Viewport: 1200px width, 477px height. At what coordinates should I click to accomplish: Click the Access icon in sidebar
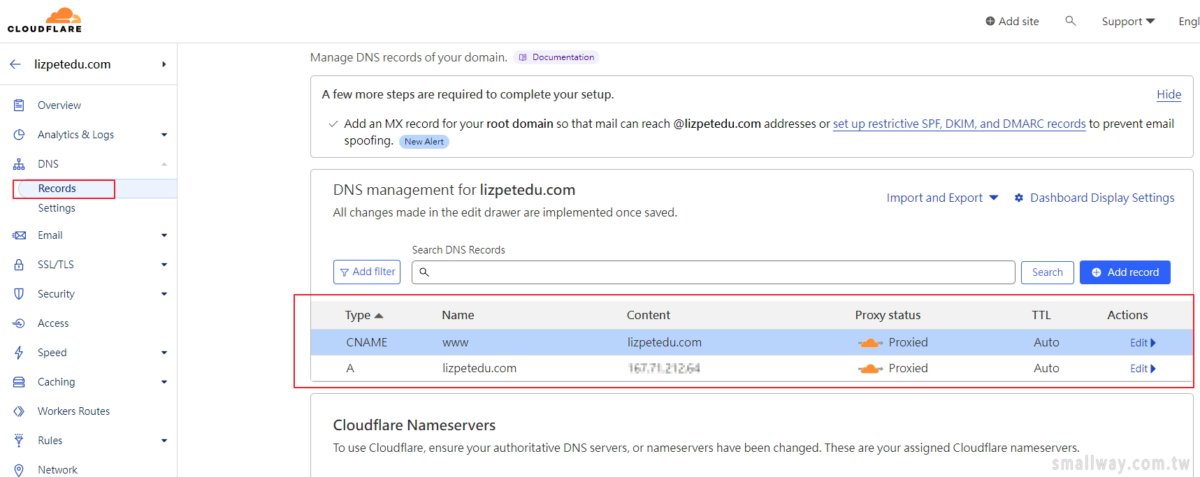(18, 323)
